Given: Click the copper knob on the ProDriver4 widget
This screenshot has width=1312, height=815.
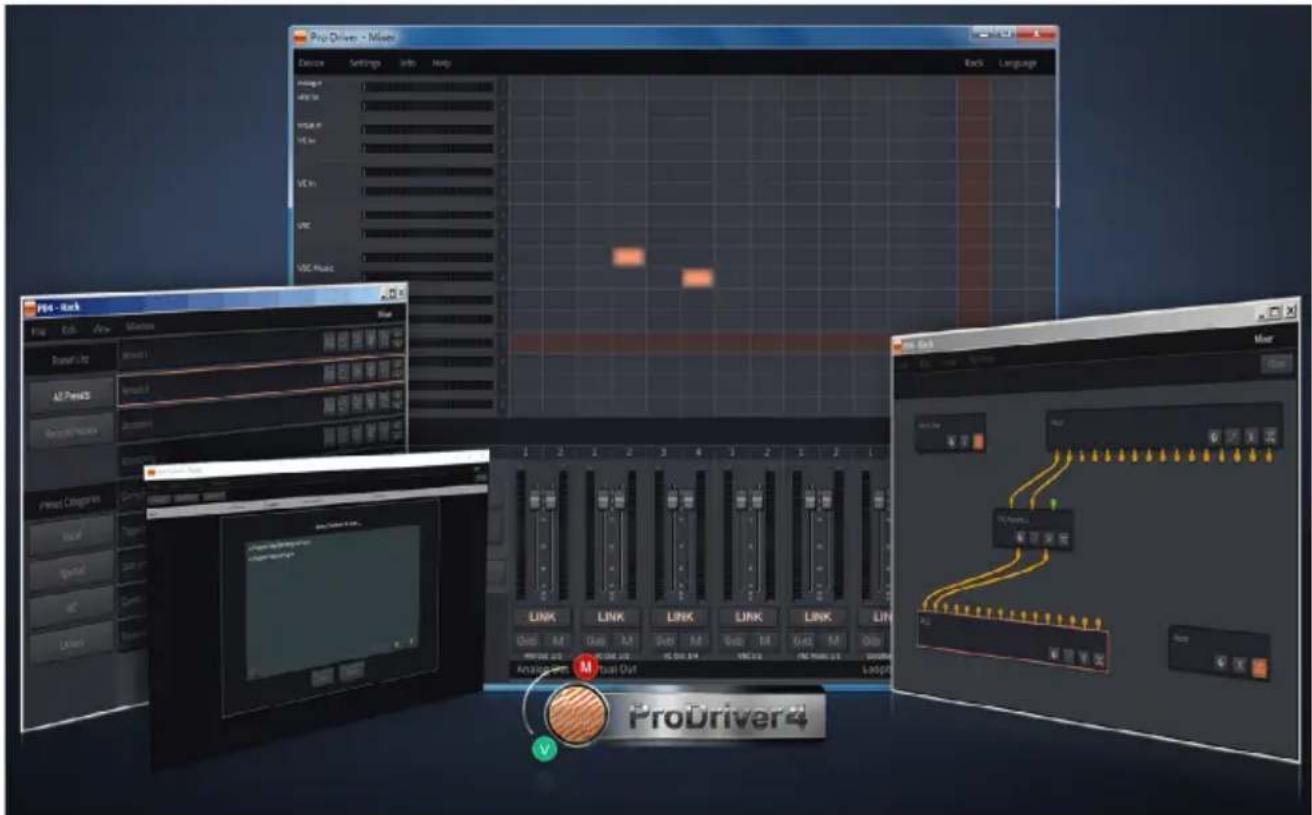Looking at the screenshot, I should (579, 714).
